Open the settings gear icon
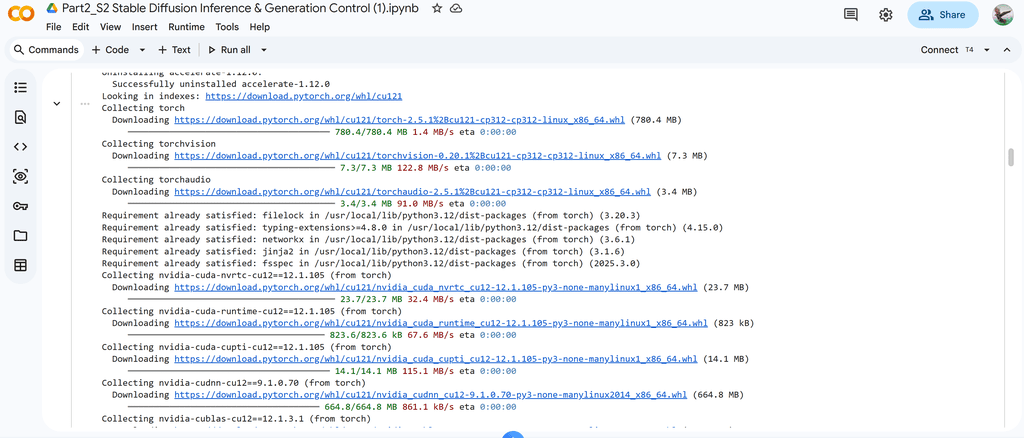 point(886,14)
